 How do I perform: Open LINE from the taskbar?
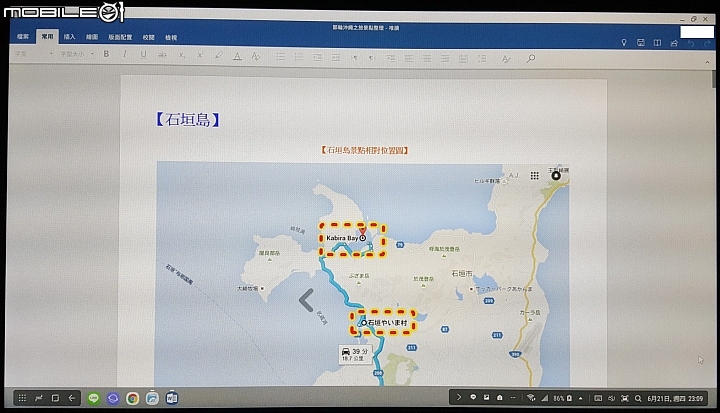[x=94, y=398]
